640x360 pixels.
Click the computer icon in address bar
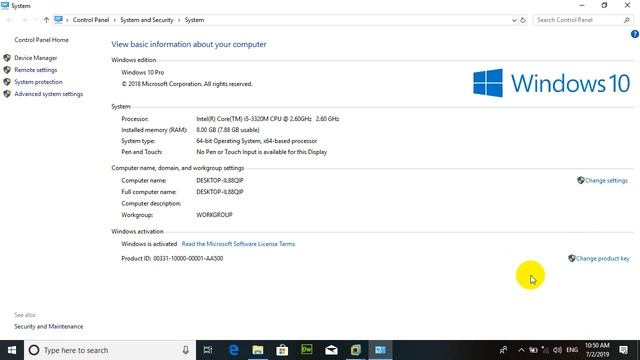click(58, 20)
